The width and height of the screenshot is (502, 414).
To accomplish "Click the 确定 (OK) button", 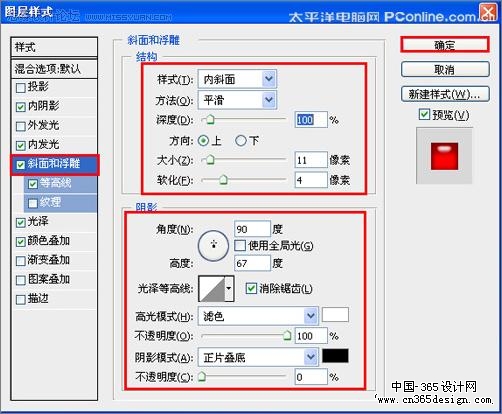I will tap(445, 44).
